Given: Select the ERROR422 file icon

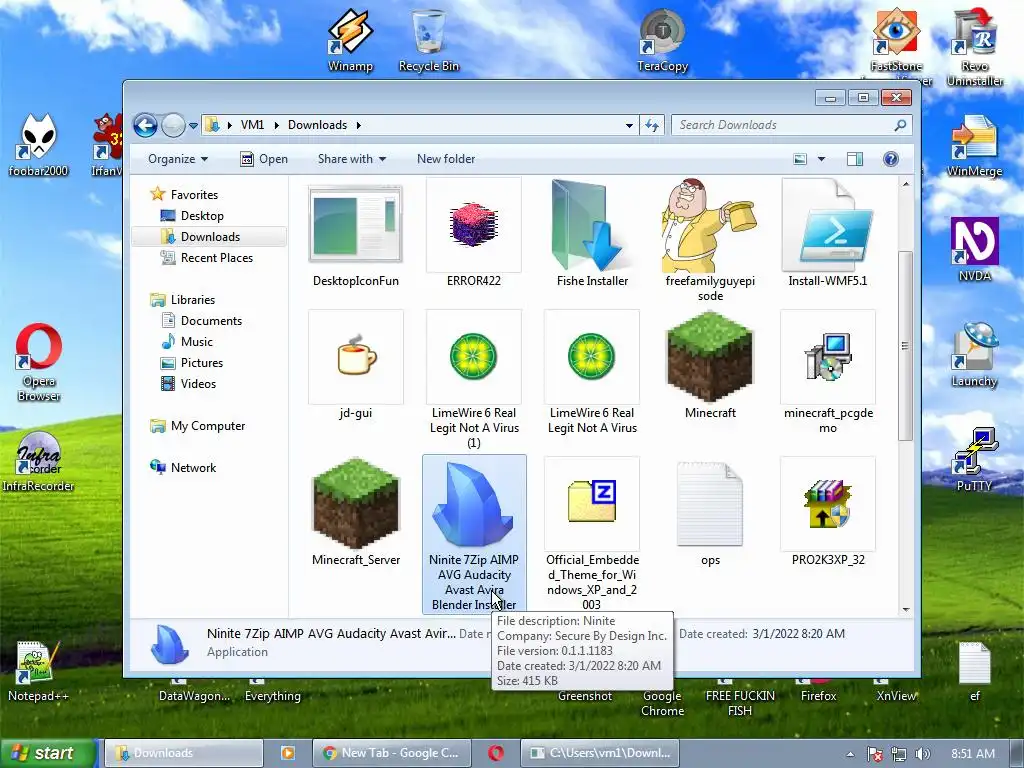Looking at the screenshot, I should (473, 225).
